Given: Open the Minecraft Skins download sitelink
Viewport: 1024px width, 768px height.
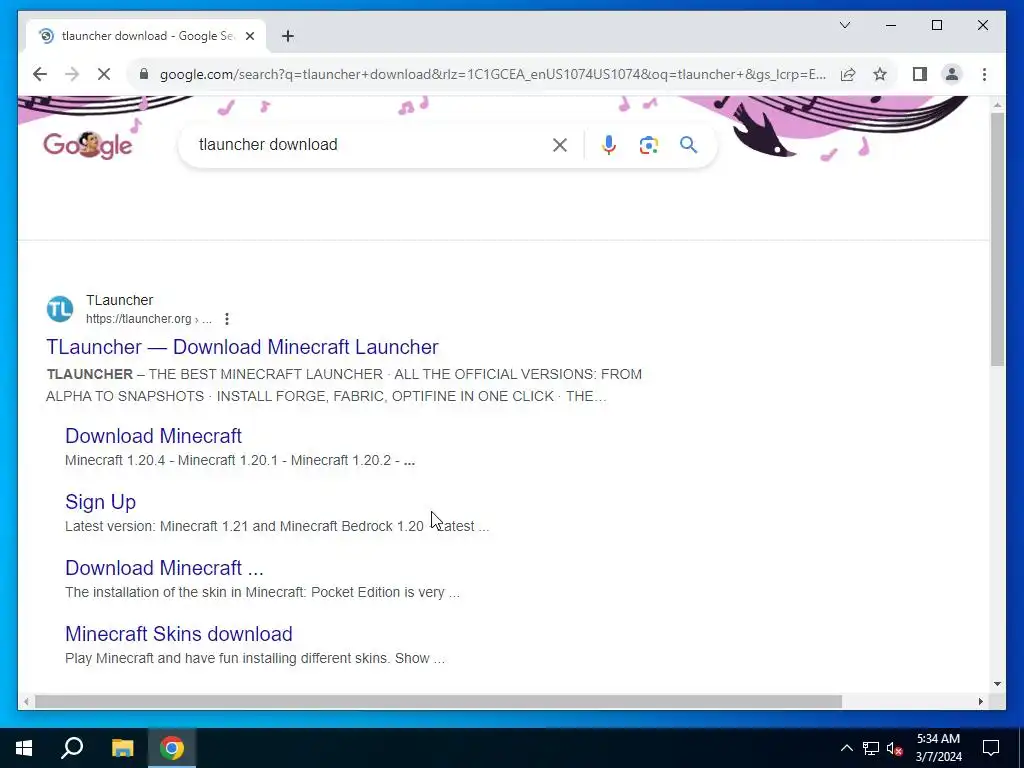Looking at the screenshot, I should pyautogui.click(x=179, y=633).
